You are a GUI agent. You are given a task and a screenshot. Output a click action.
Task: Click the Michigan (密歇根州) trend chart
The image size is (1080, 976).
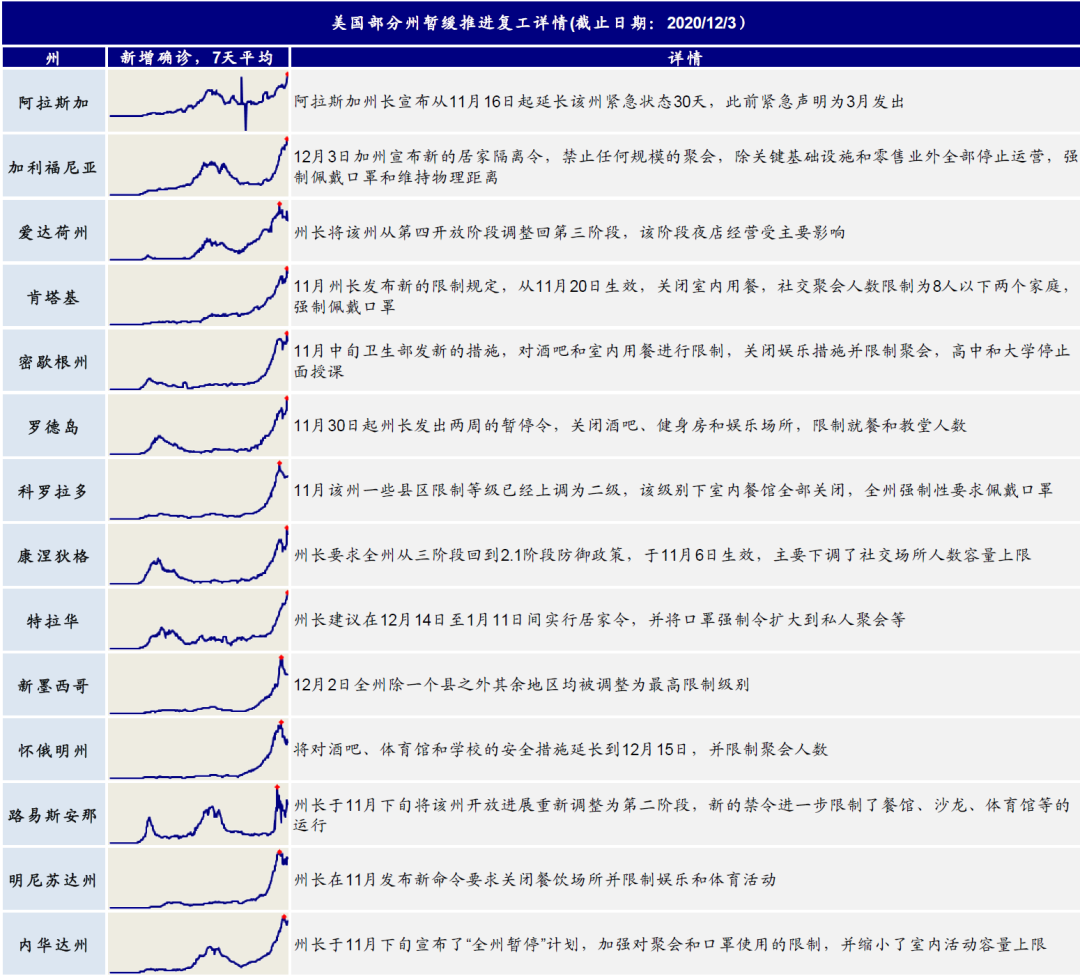(198, 361)
